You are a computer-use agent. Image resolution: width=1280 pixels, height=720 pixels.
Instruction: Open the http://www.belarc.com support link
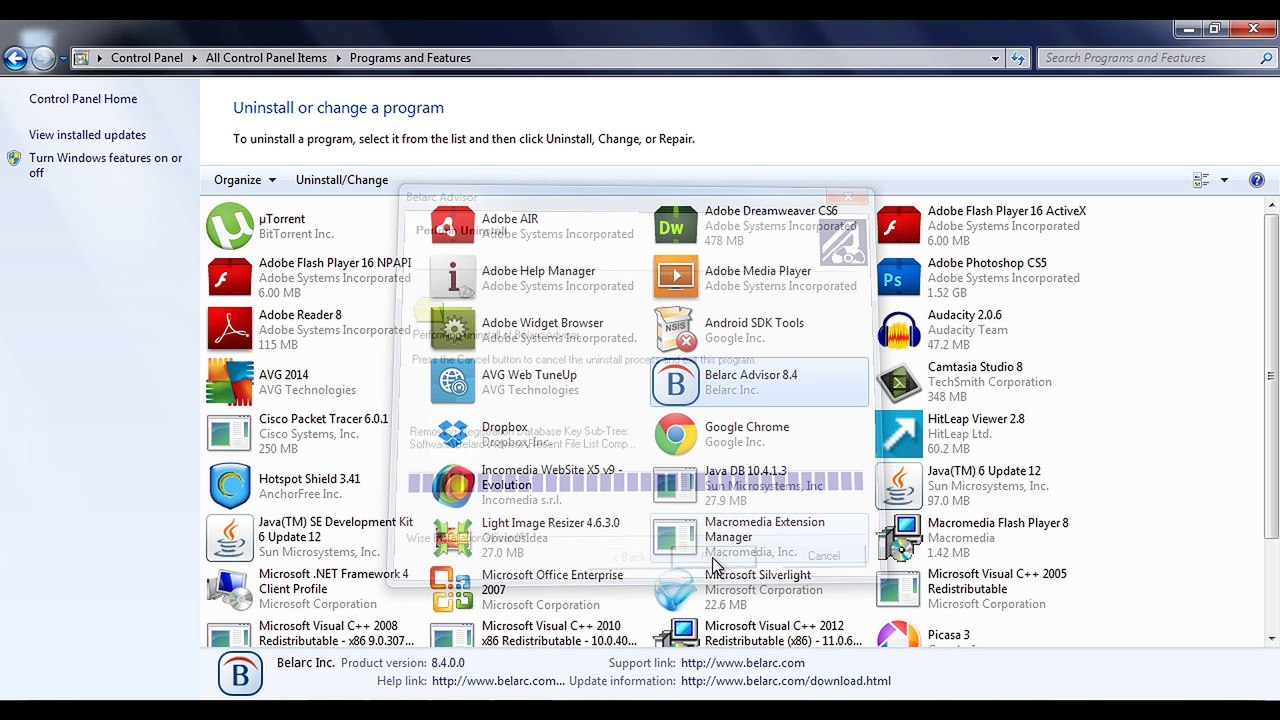(x=743, y=663)
